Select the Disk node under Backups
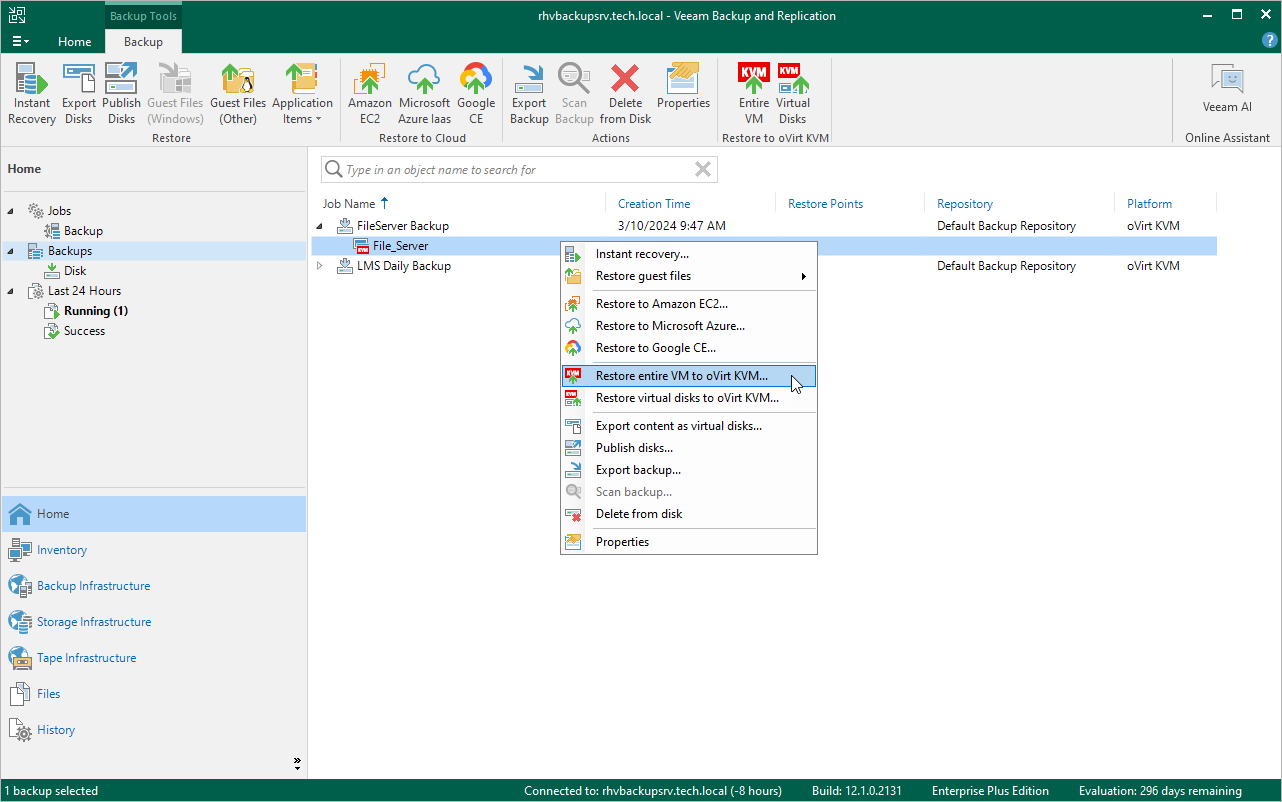The image size is (1282, 802). [75, 271]
